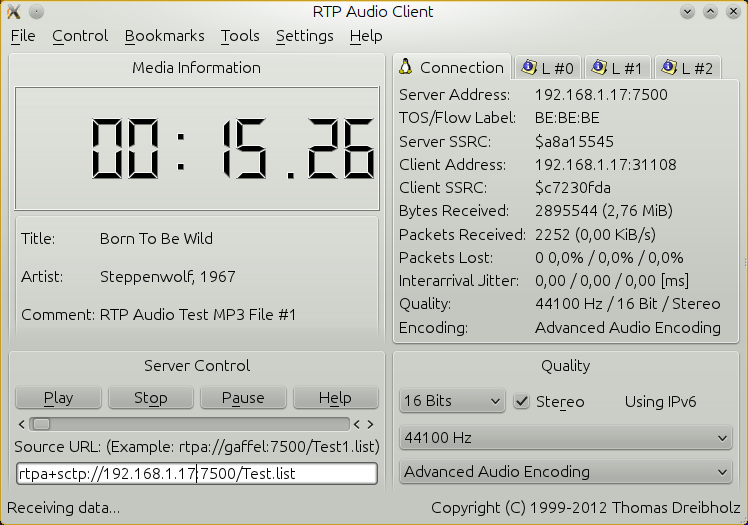The image size is (748, 525).
Task: Click the Source URL input field
Action: point(197,474)
